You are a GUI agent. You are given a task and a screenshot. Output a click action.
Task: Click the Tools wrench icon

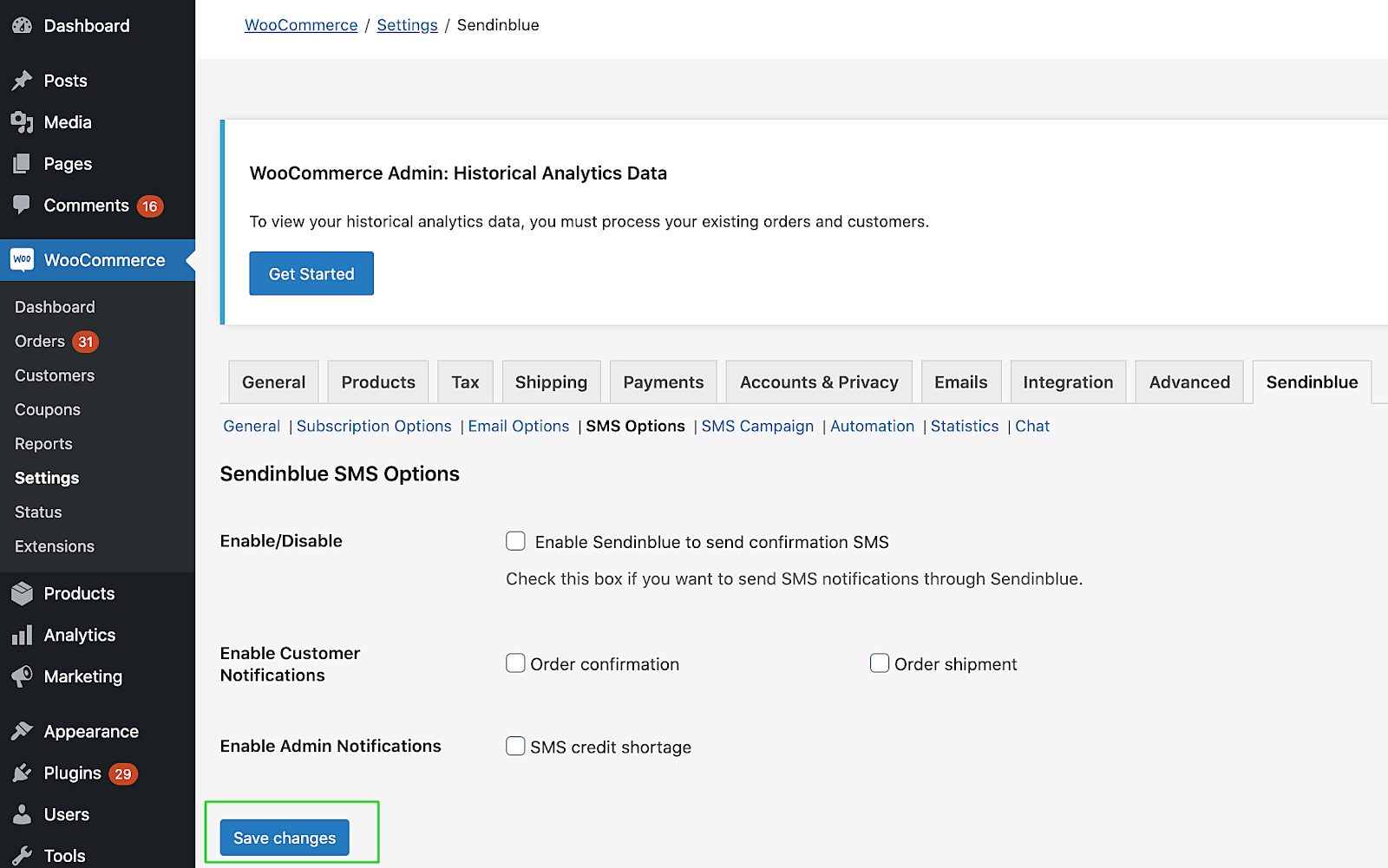(22, 856)
